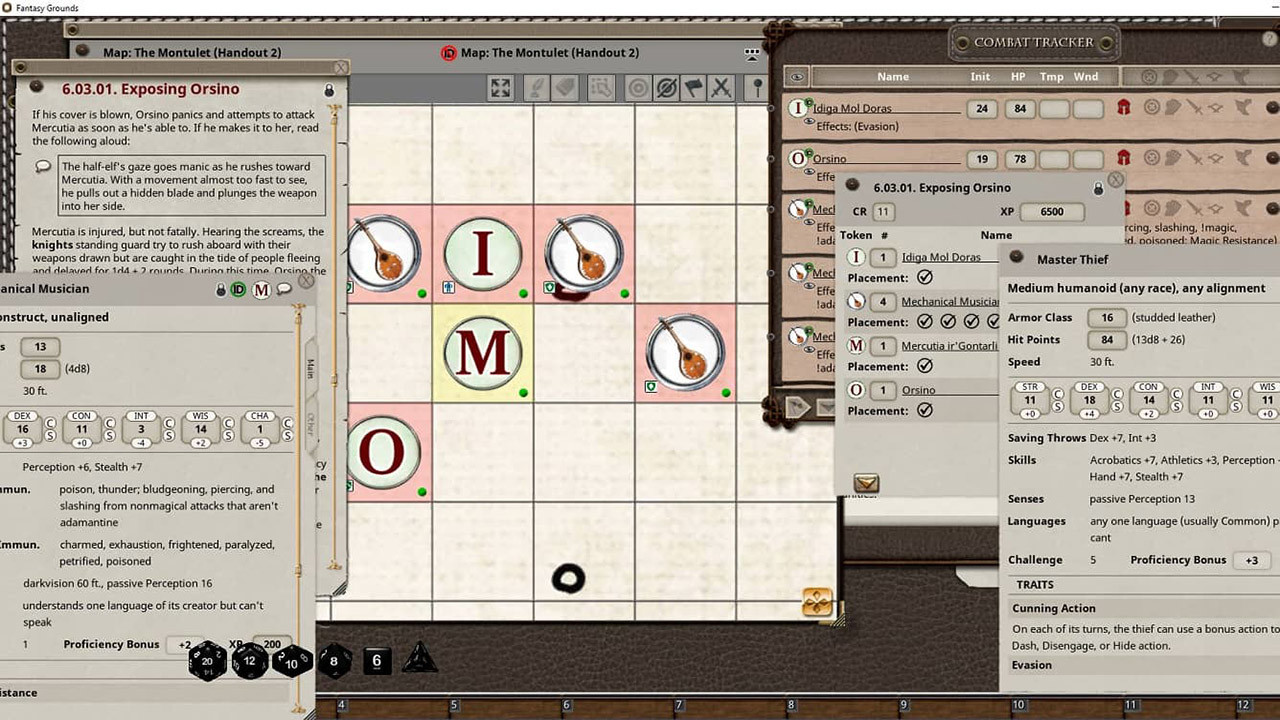The image size is (1280, 720).
Task: Select the crossed swords icon in map toolbar
Action: [x=721, y=88]
